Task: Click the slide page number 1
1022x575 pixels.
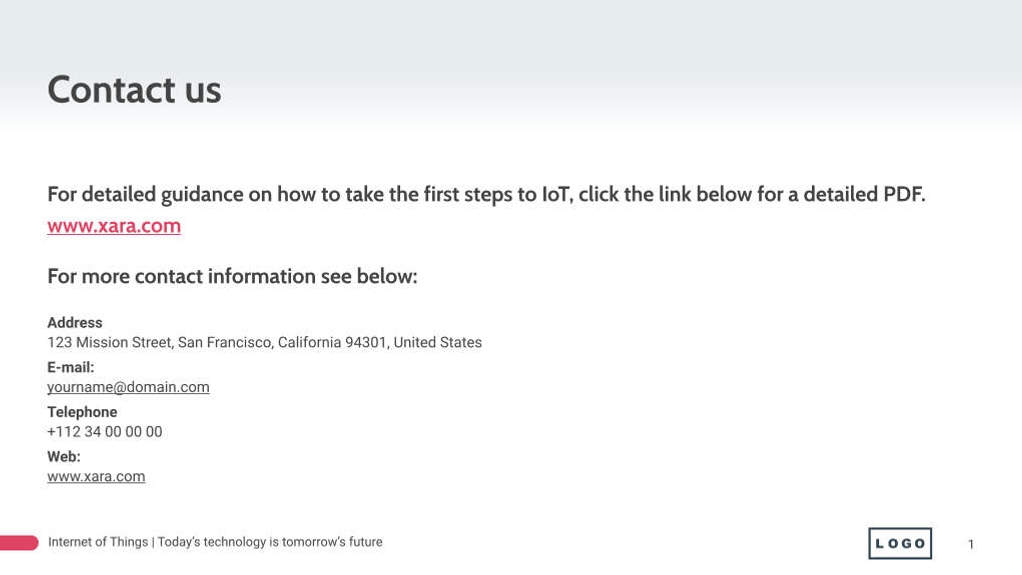Action: click(971, 544)
